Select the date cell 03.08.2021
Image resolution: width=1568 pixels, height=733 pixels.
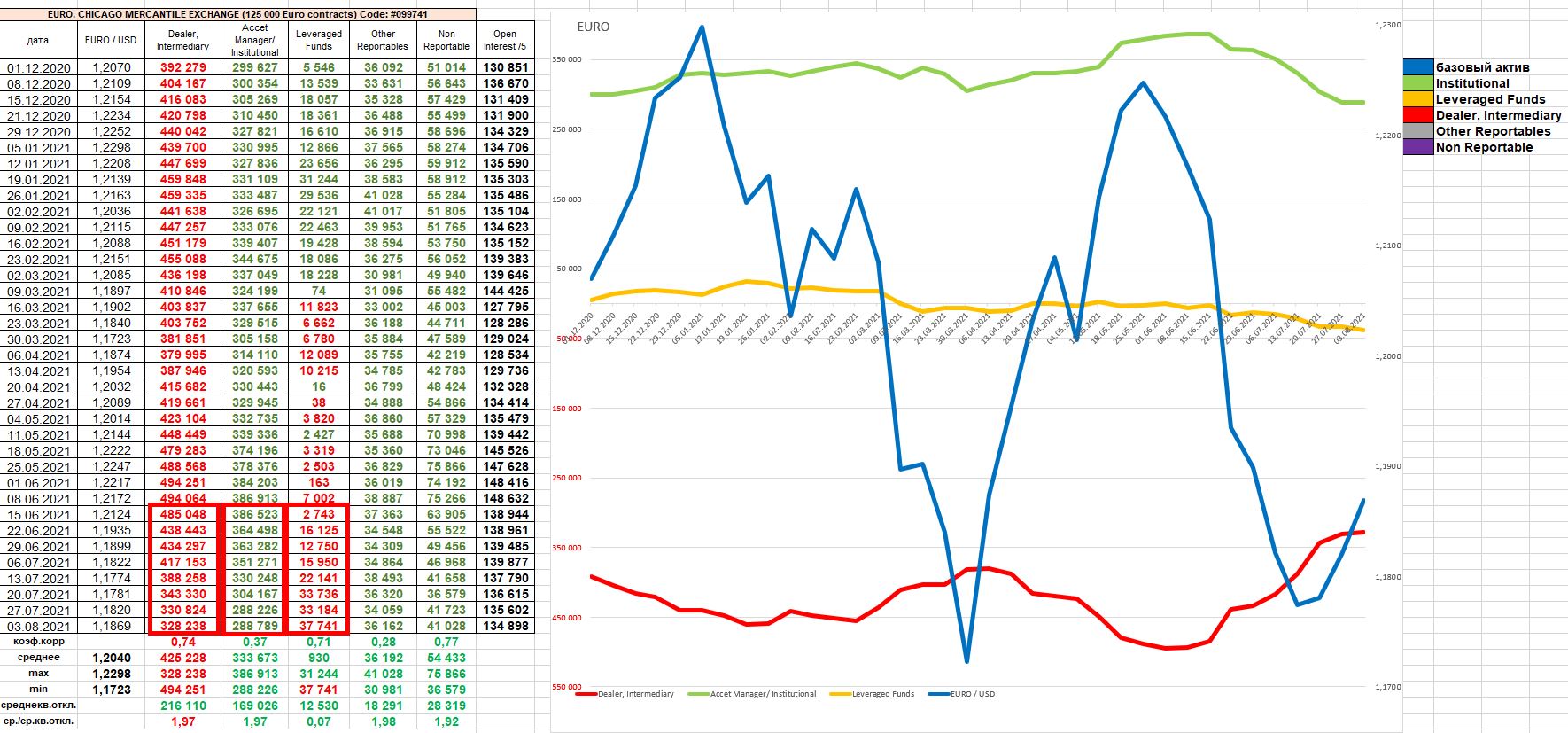[x=38, y=626]
